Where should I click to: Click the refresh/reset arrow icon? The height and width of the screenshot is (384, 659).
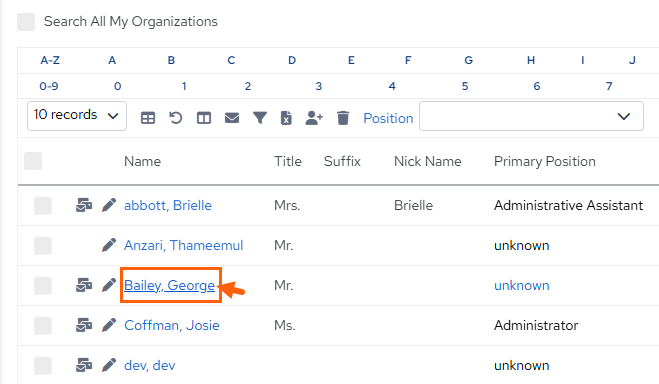coord(176,118)
